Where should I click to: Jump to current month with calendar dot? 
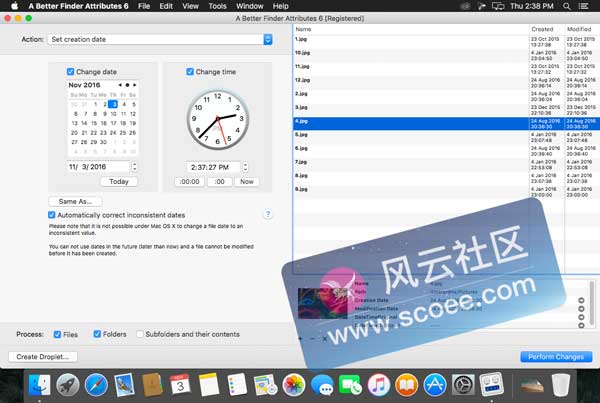point(127,85)
